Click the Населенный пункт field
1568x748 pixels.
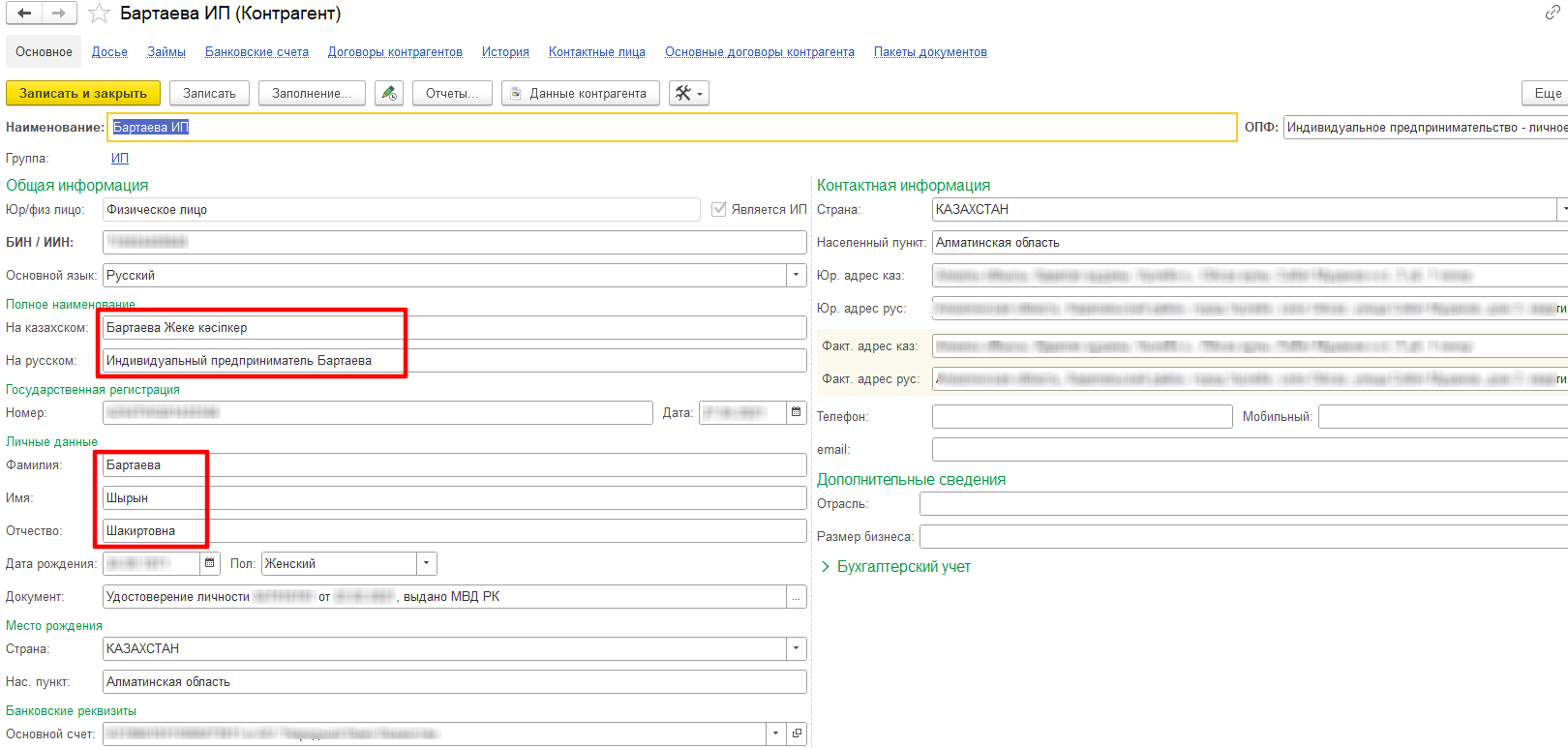point(1250,243)
